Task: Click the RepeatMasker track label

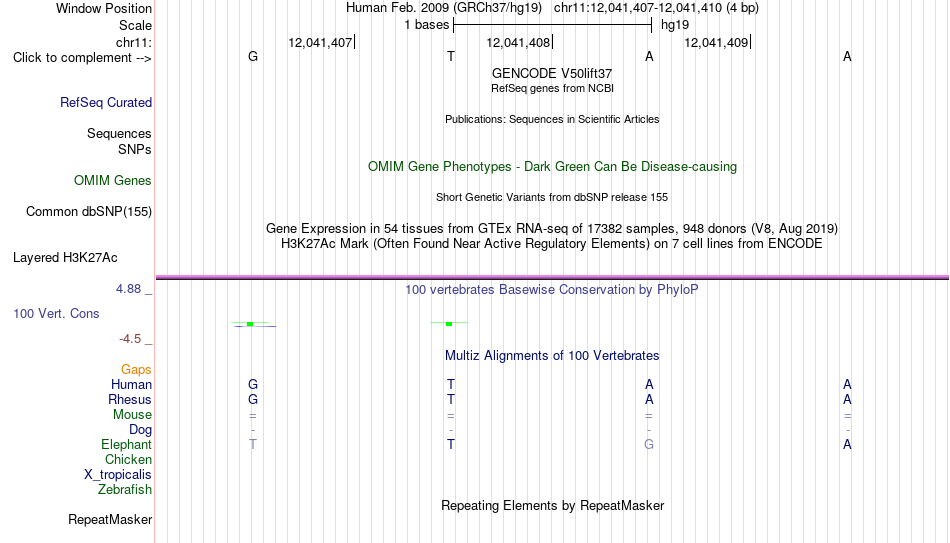Action: (x=110, y=519)
